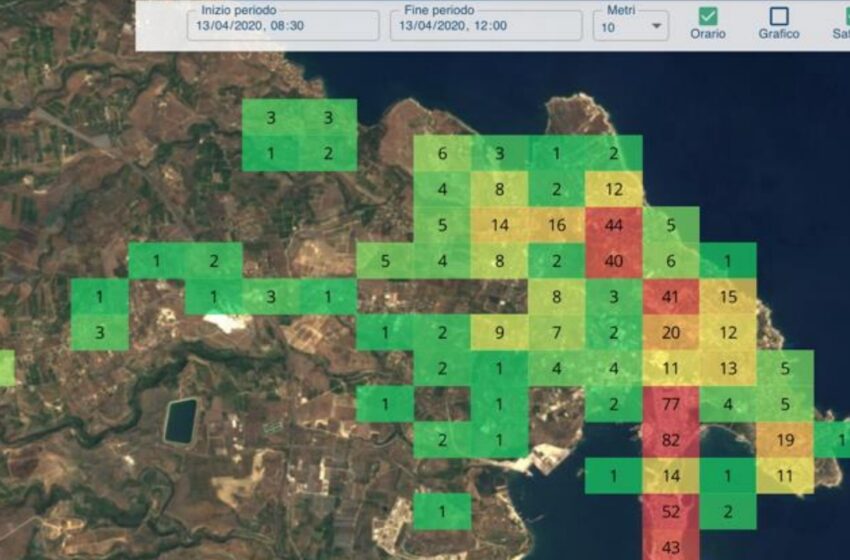Click the 11 cell above the 77
850x560 pixels.
coord(671,368)
